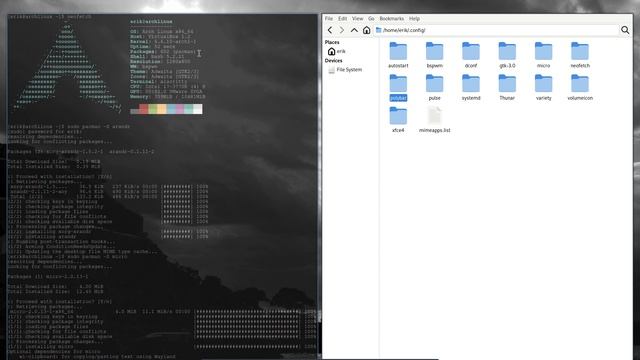The width and height of the screenshot is (640, 360).
Task: Open the Bookmarks menu
Action: coord(391,19)
